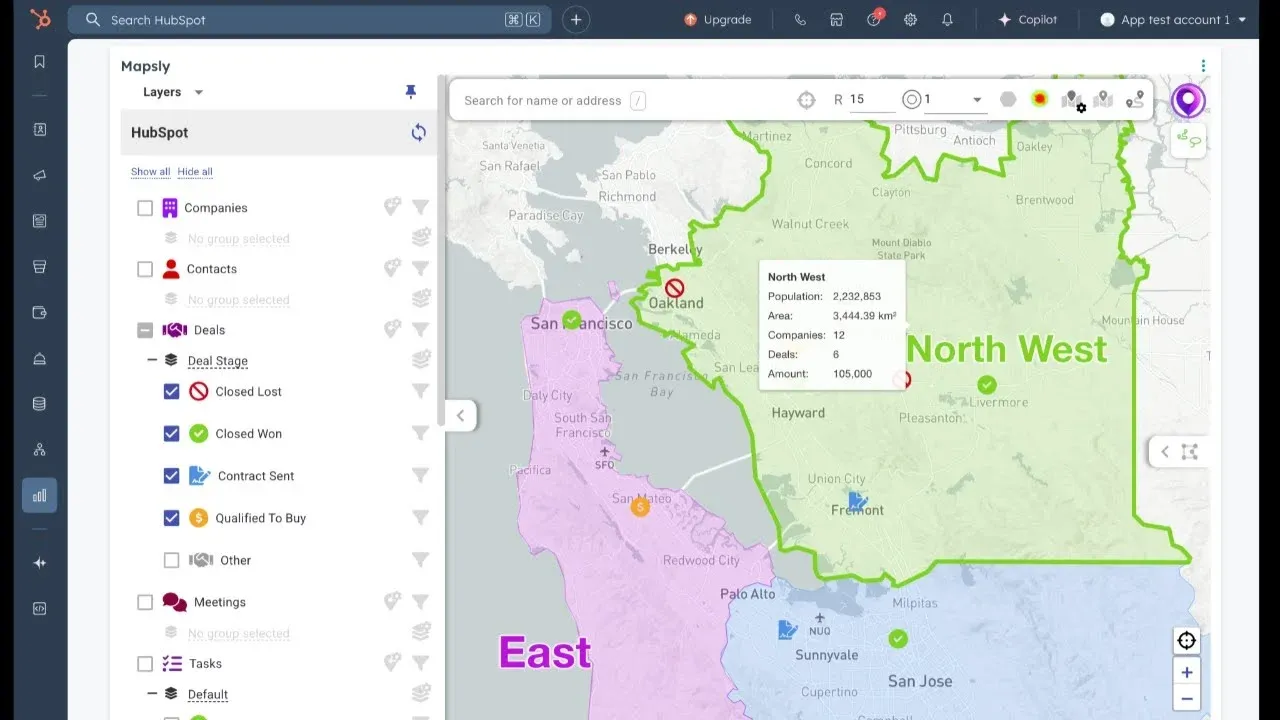Click the Upgrade button

point(717,19)
